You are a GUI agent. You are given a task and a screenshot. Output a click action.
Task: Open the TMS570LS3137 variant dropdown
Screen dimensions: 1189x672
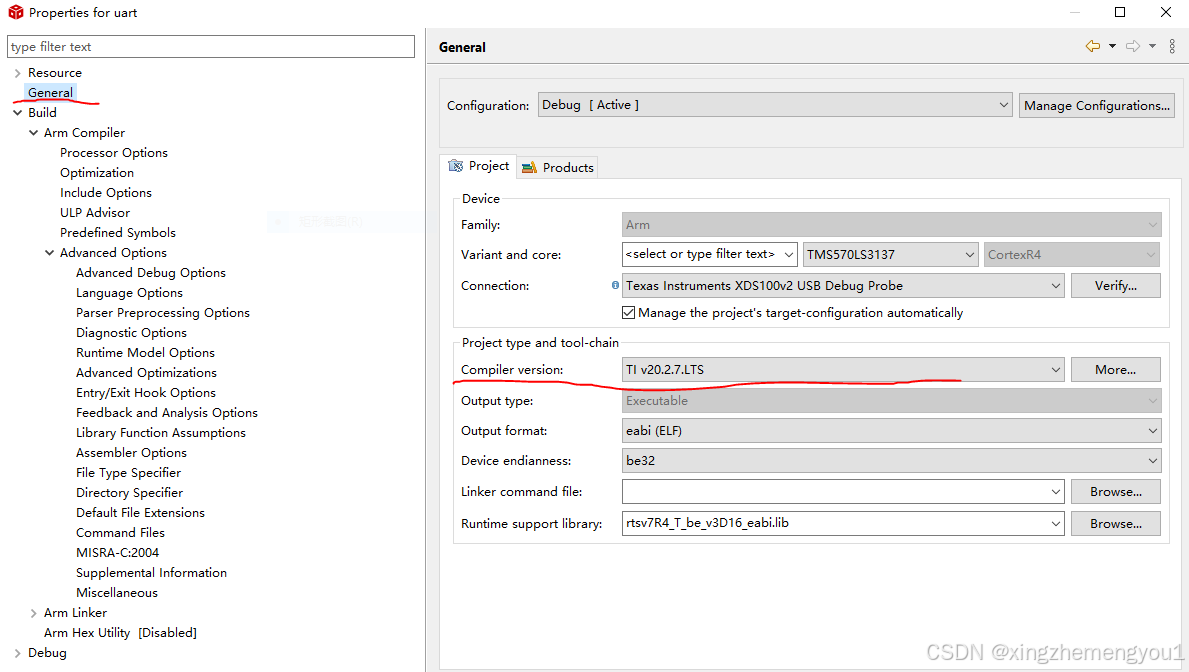(x=891, y=254)
